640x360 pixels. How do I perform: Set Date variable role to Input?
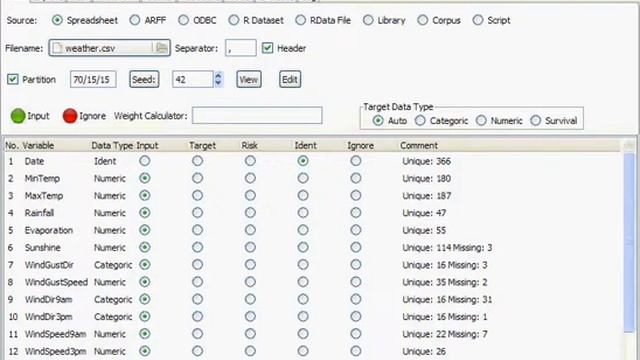[x=144, y=161]
